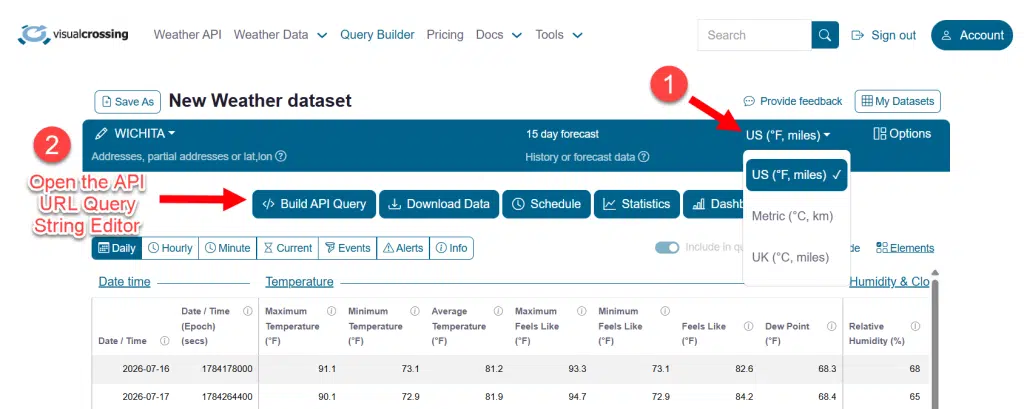
Task: Click Provide feedback link
Action: pos(793,101)
